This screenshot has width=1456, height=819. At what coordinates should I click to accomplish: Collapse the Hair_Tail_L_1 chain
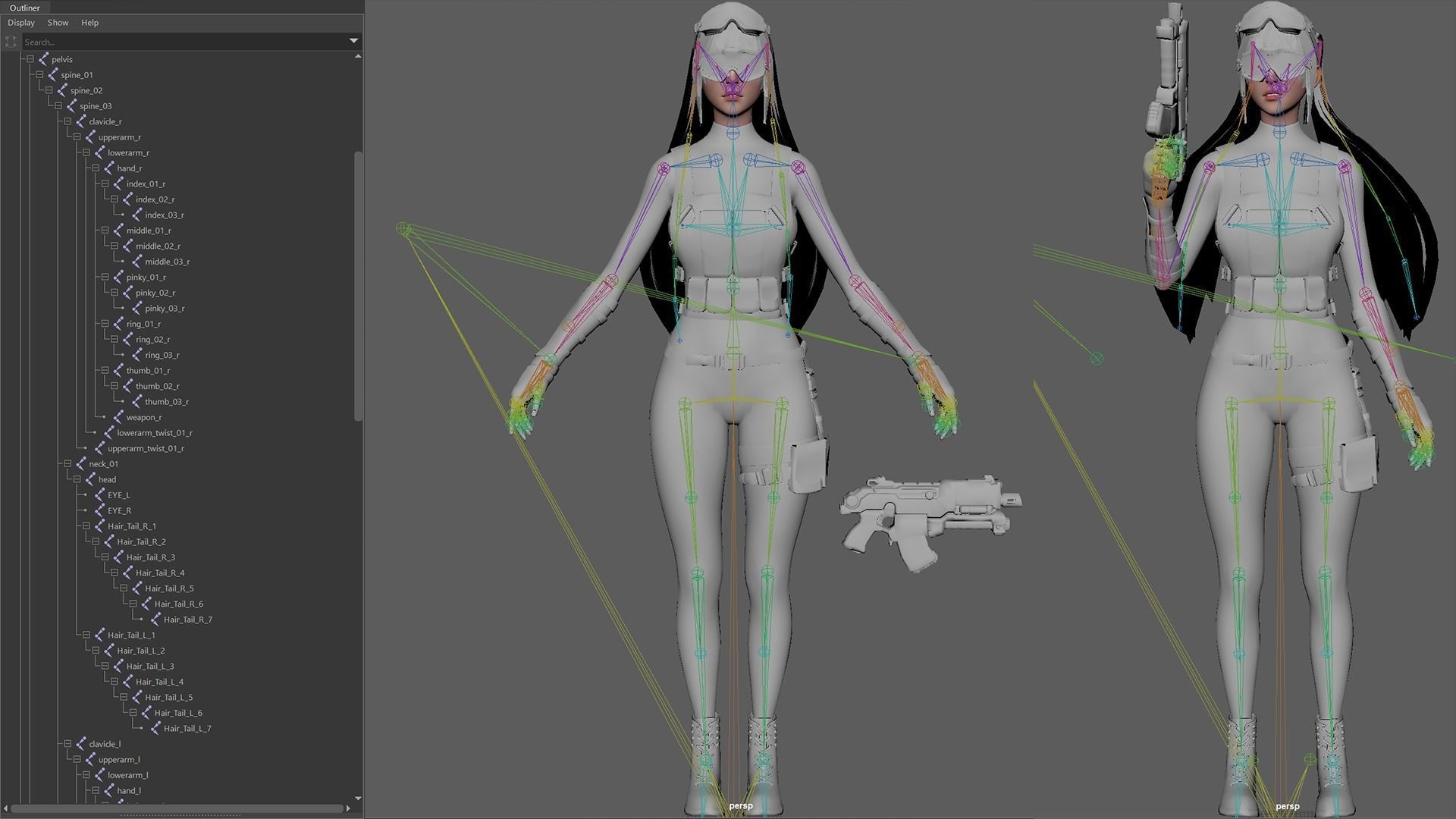86,635
